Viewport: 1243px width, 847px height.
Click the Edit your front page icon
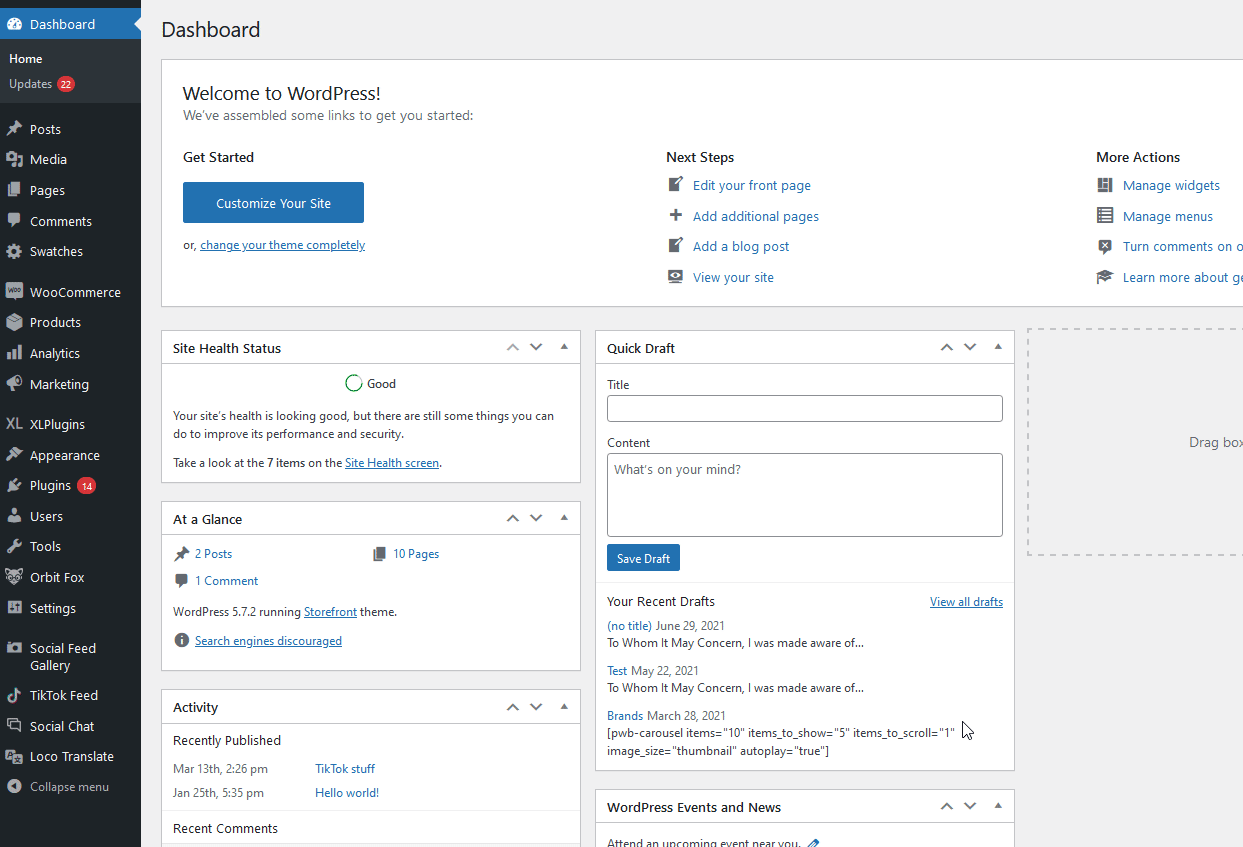(x=676, y=185)
